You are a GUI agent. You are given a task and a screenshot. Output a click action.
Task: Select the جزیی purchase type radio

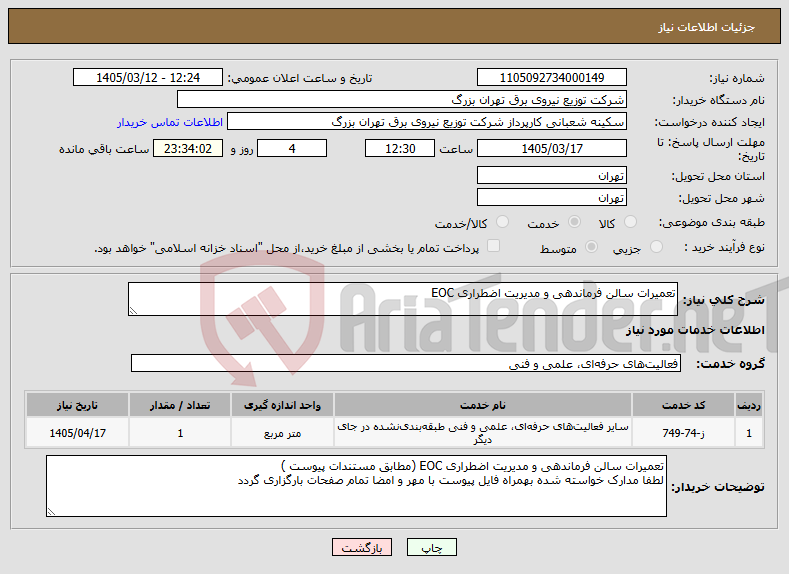coord(656,247)
